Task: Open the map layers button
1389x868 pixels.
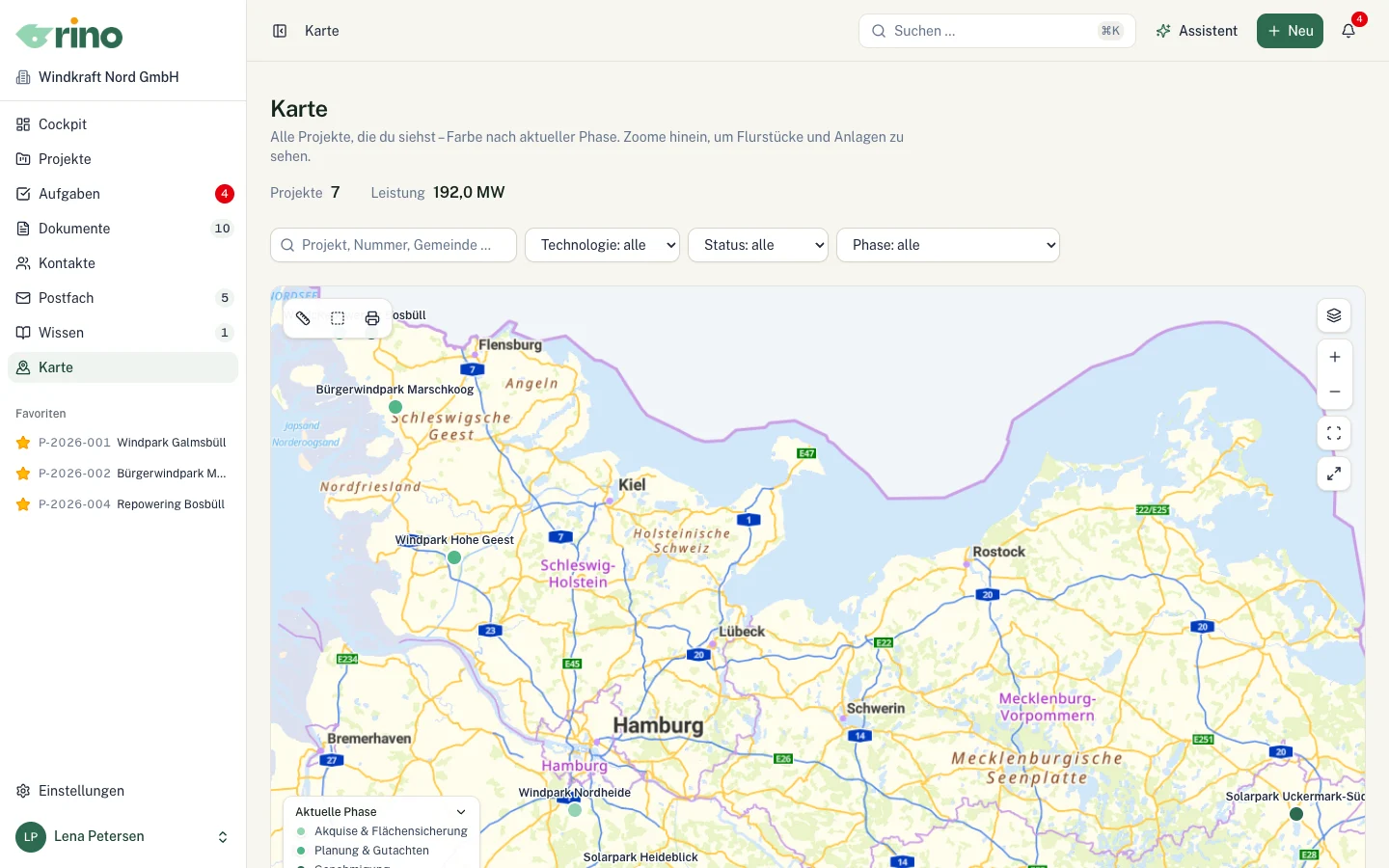Action: [1334, 315]
